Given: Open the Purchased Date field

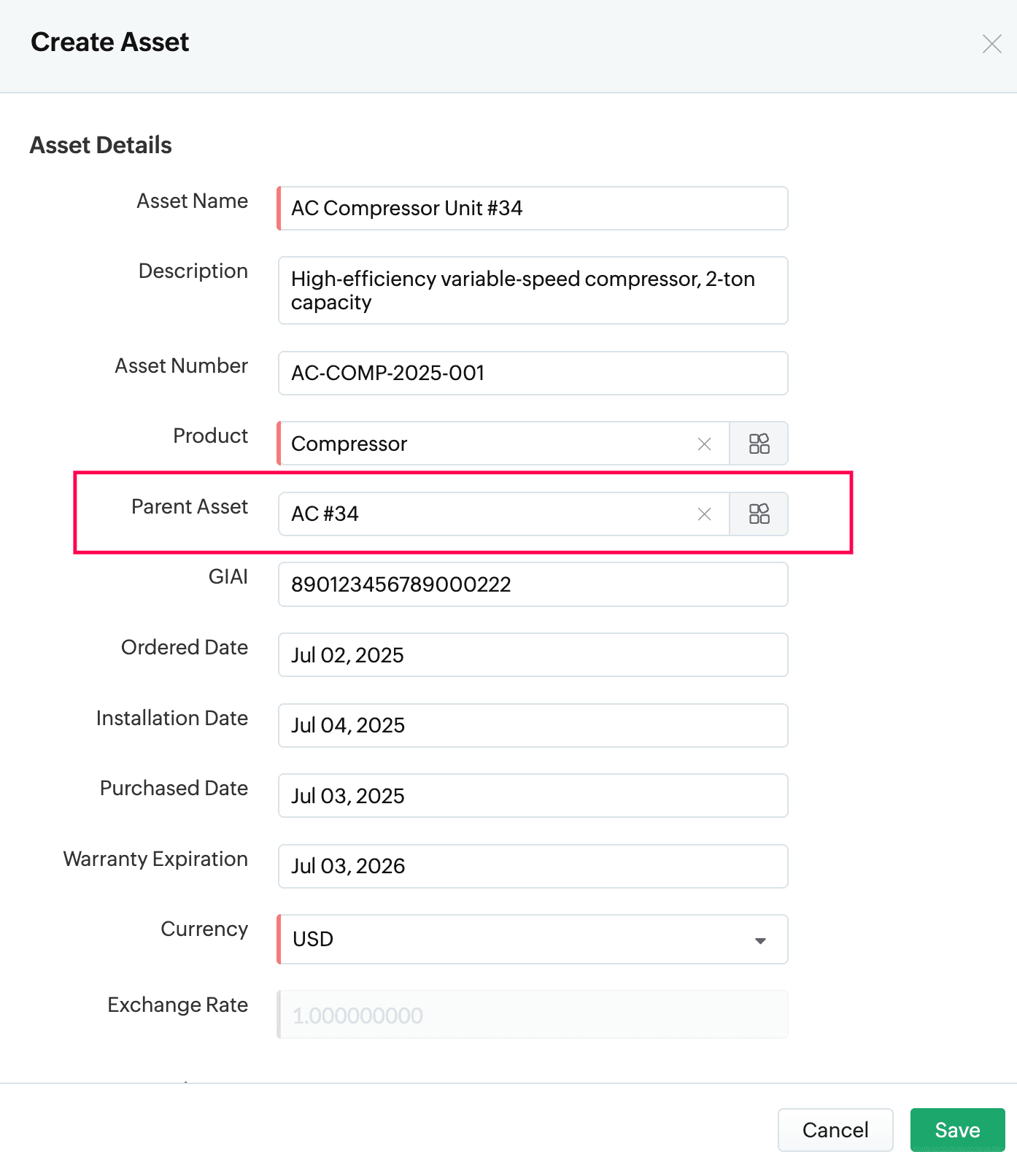Looking at the screenshot, I should click(533, 796).
